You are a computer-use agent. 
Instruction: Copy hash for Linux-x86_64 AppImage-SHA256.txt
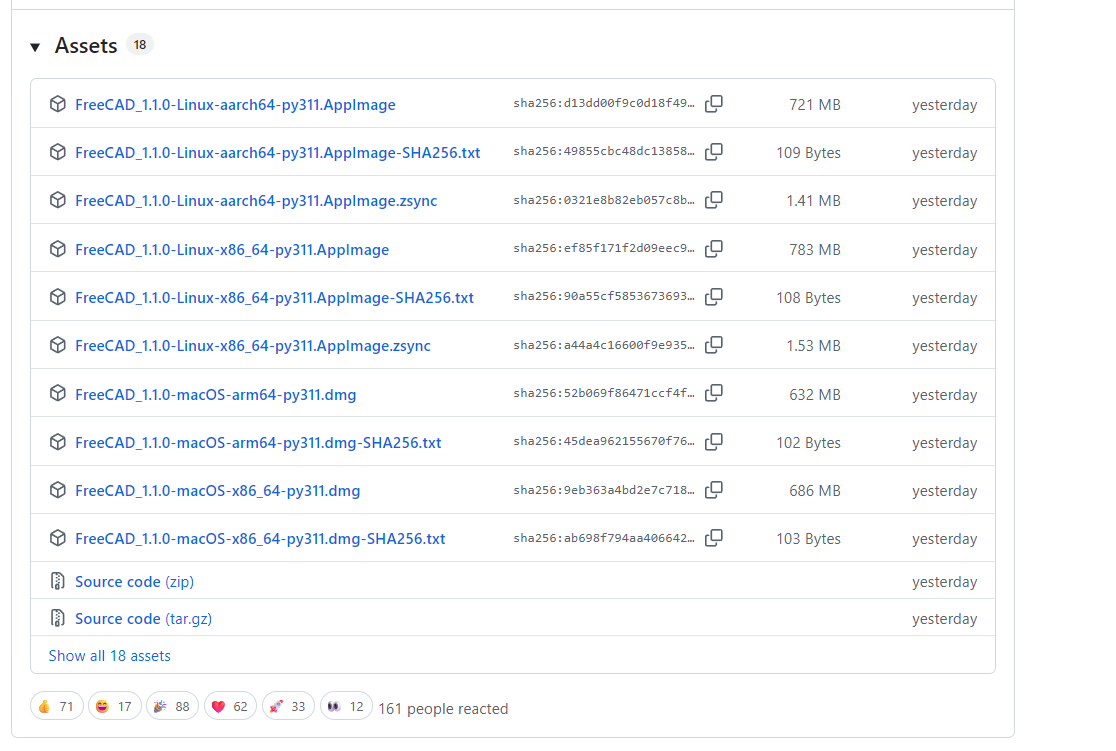714,297
